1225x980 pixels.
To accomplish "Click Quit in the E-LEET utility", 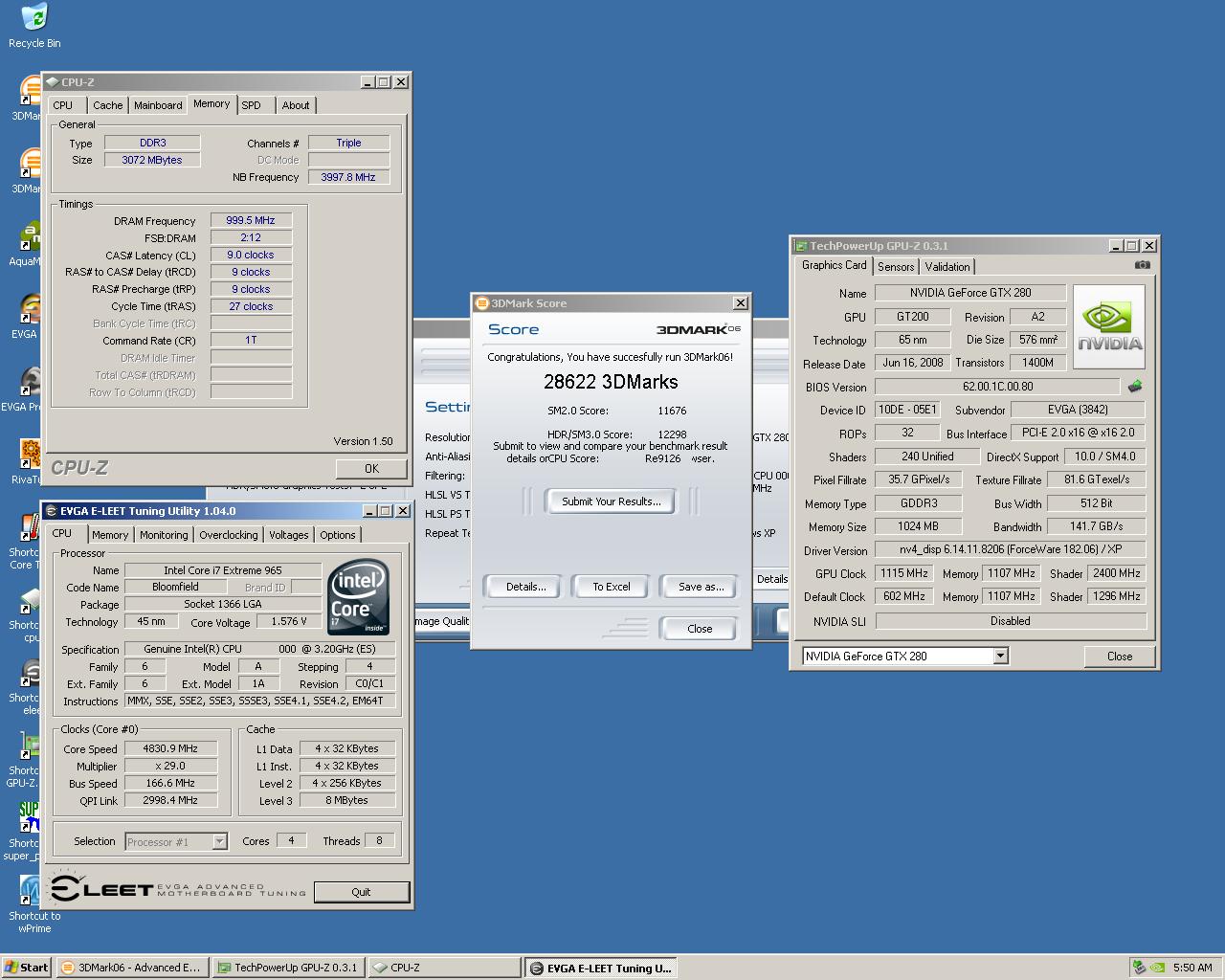I will 361,892.
